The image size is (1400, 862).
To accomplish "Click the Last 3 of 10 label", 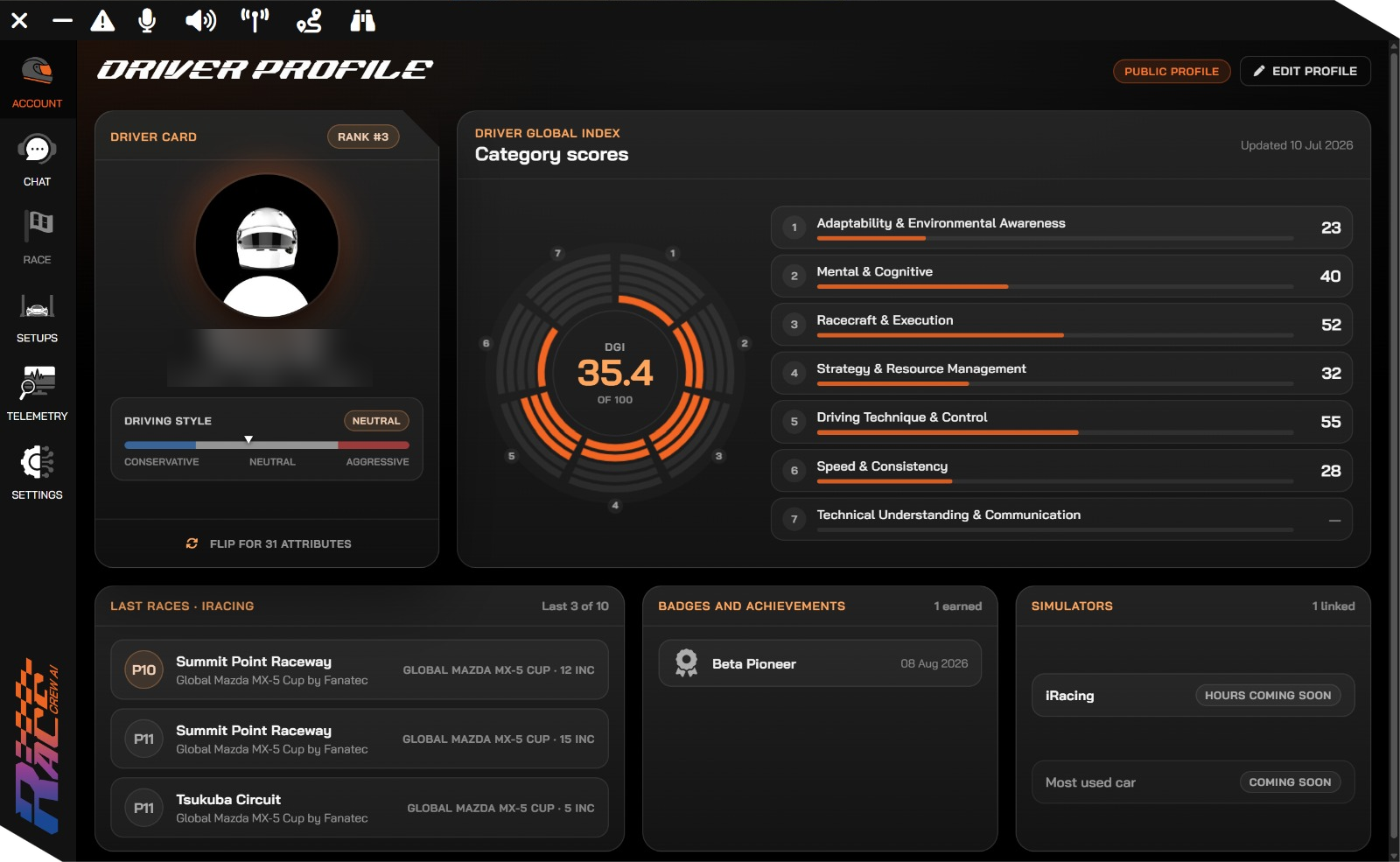I will (x=575, y=606).
